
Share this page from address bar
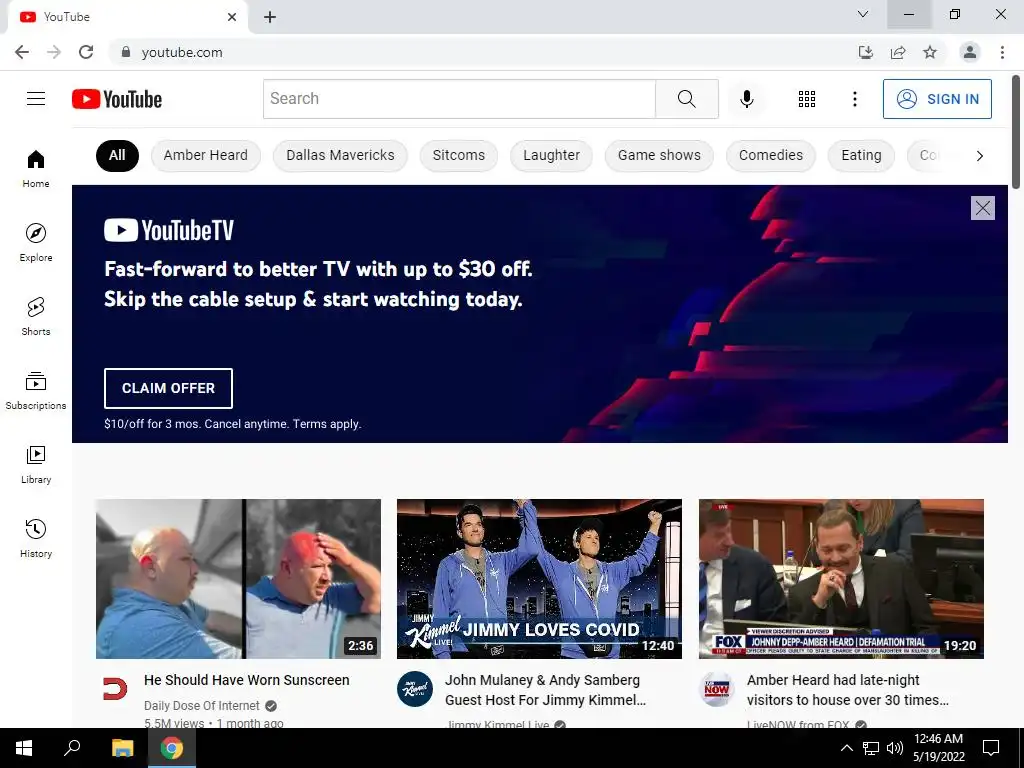click(898, 52)
